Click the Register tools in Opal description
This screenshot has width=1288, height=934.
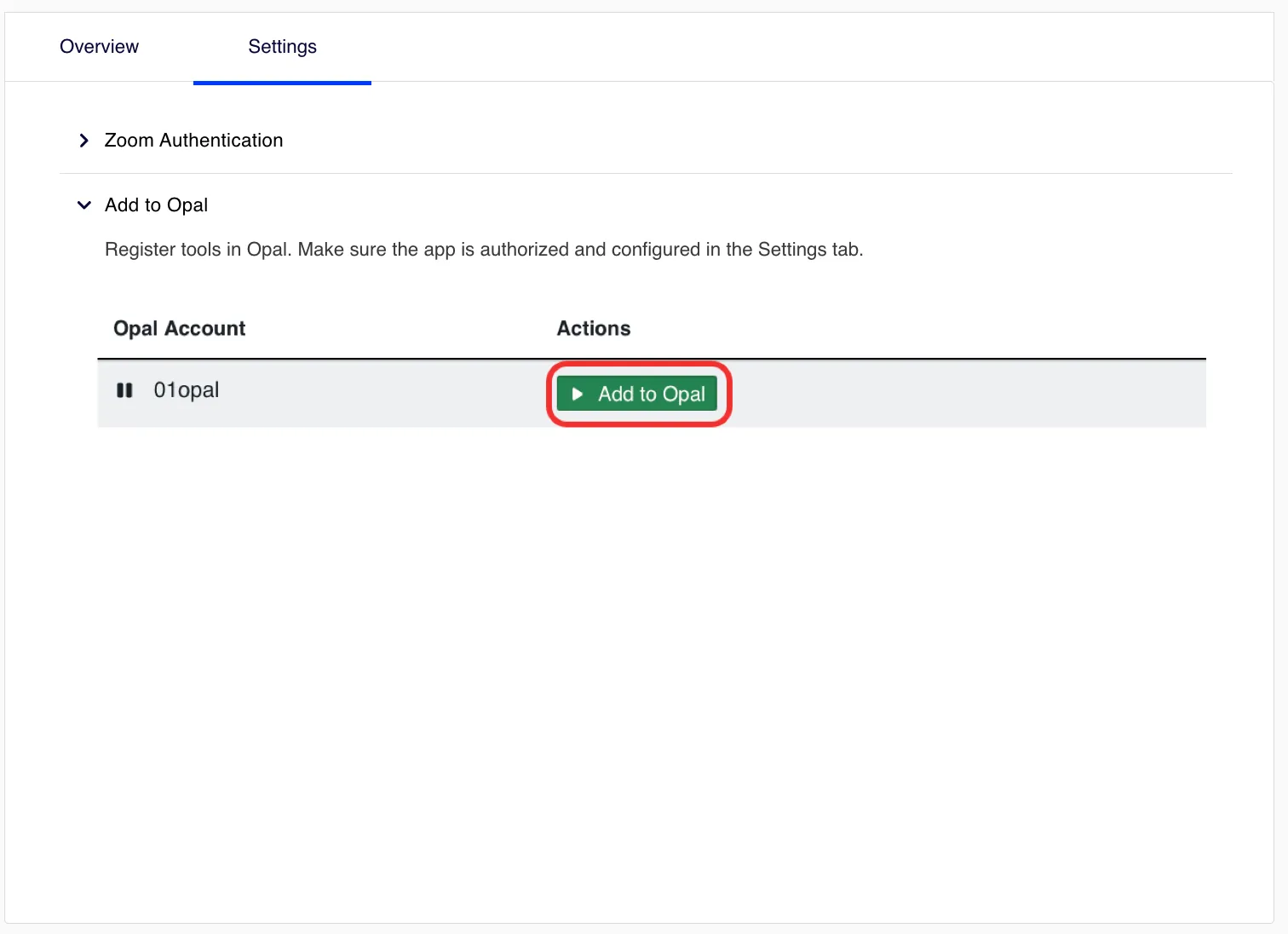point(484,250)
